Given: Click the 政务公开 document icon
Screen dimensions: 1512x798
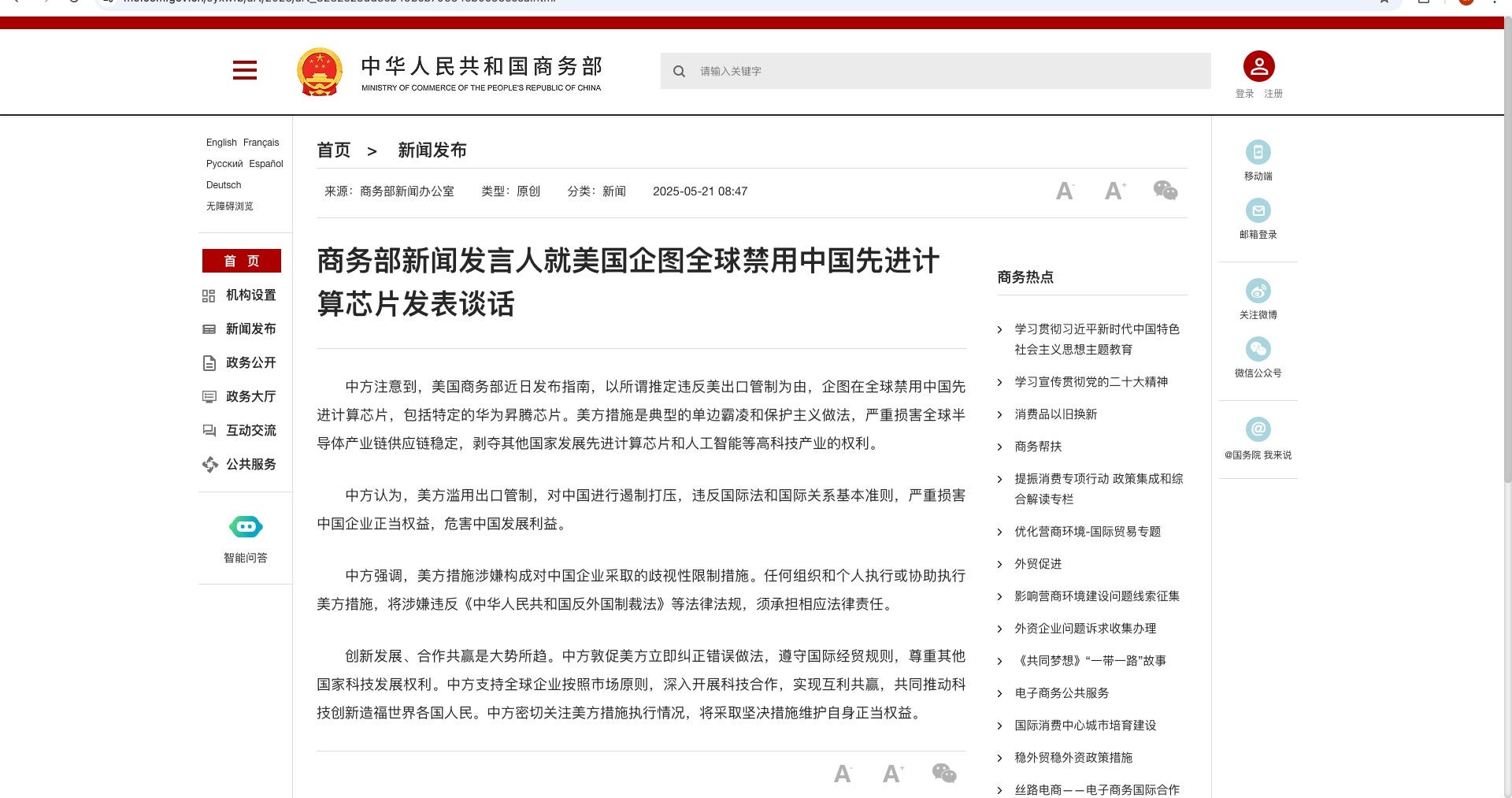Looking at the screenshot, I should [209, 363].
